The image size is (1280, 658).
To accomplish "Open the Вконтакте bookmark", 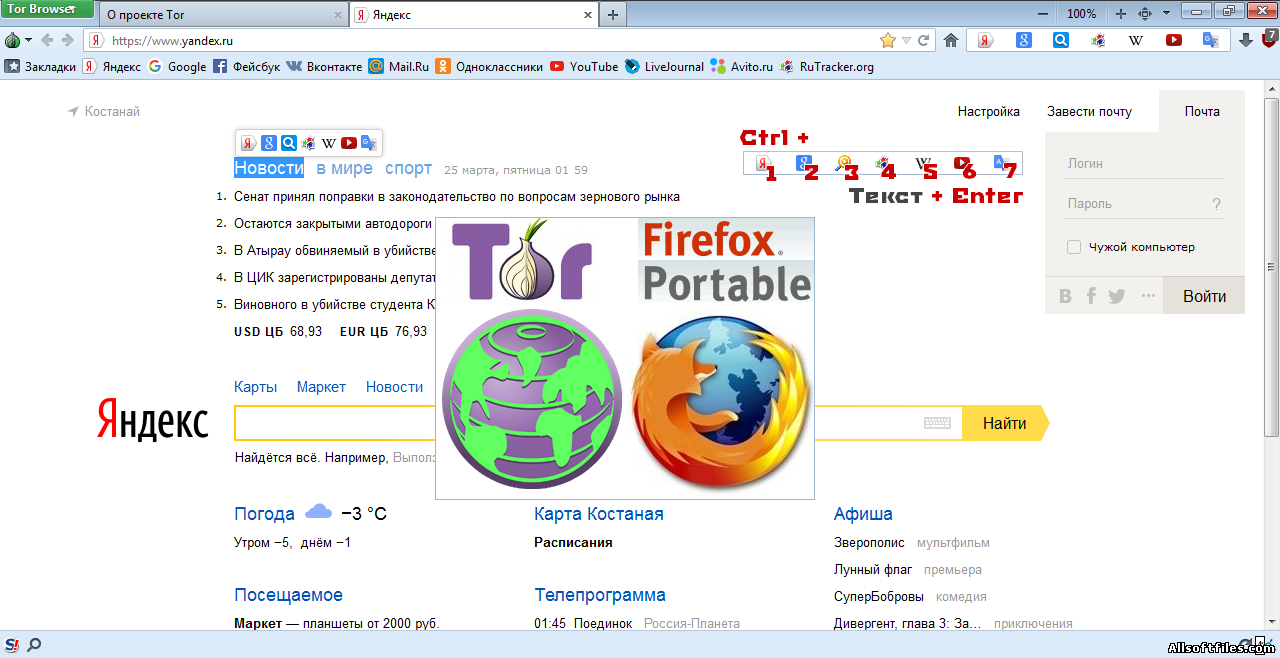I will pos(324,67).
